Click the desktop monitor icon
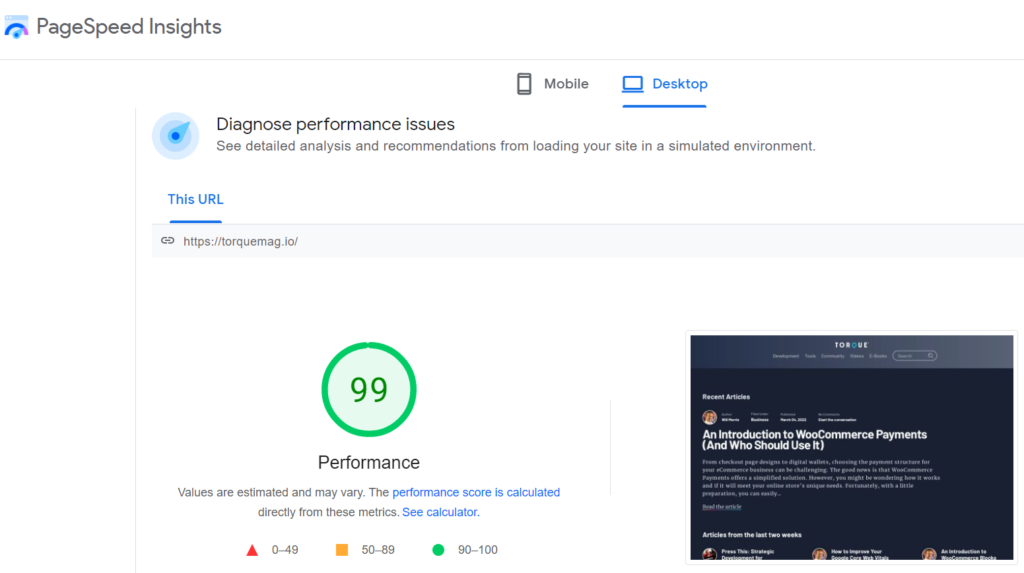Screen dimensions: 1024x573 click(x=633, y=84)
